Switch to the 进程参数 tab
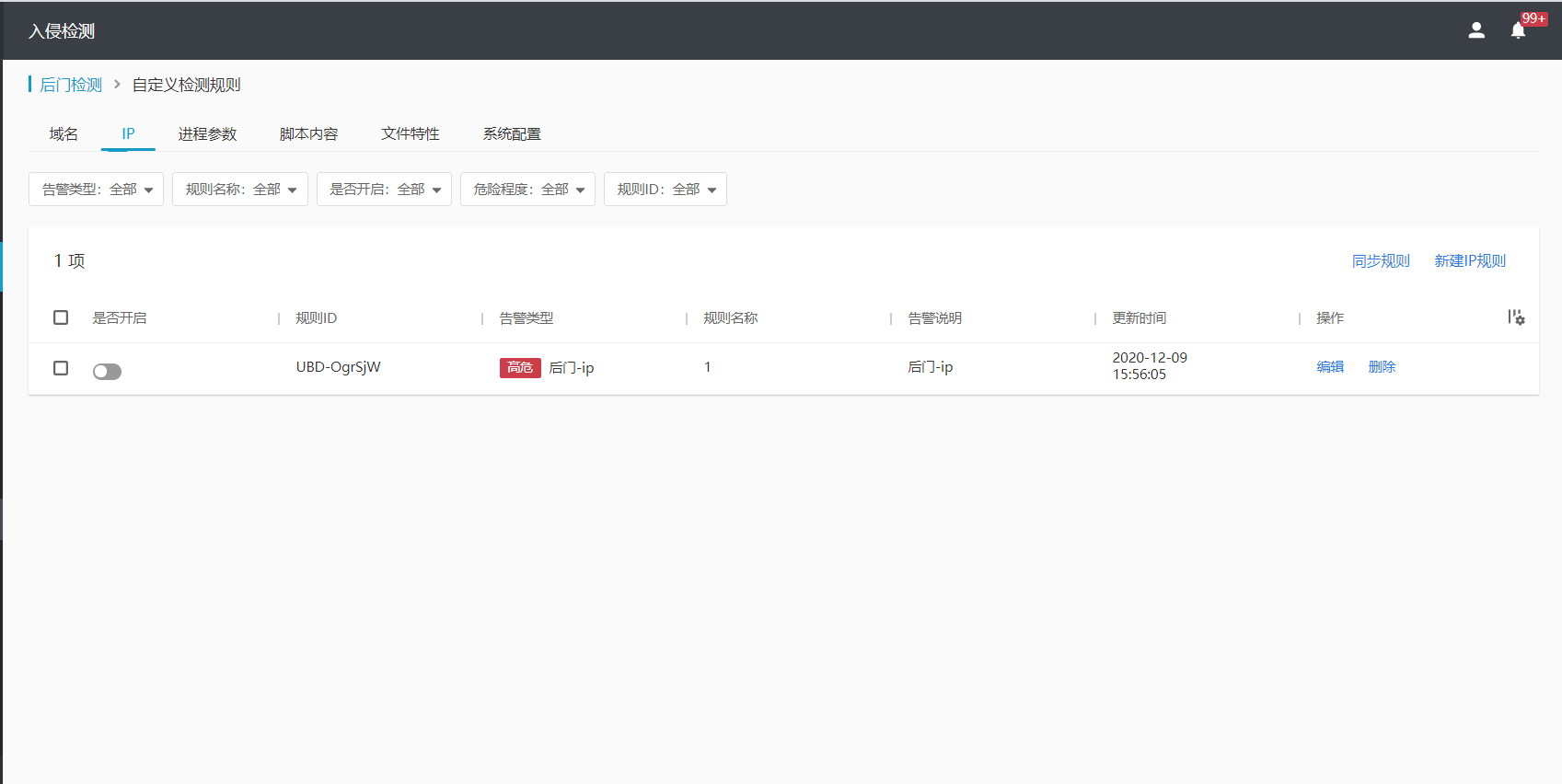This screenshot has width=1562, height=784. click(207, 134)
